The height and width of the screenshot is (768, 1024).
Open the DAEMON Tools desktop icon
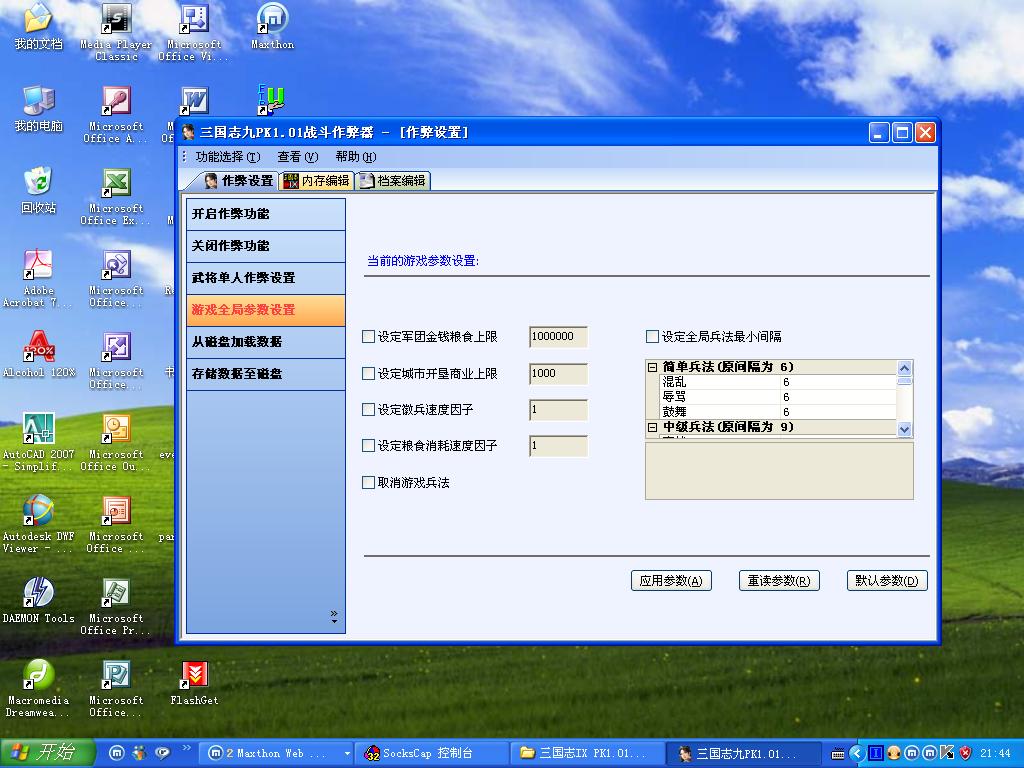tap(38, 594)
